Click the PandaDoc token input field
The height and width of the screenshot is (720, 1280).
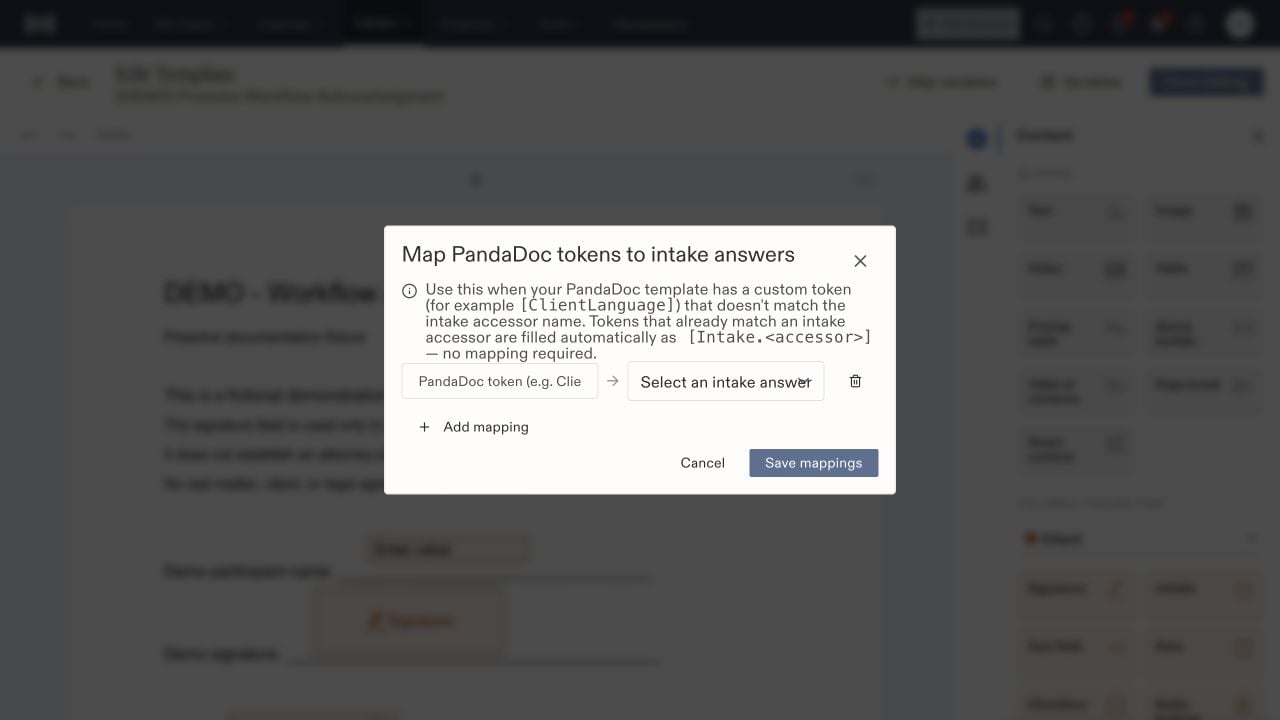point(500,381)
